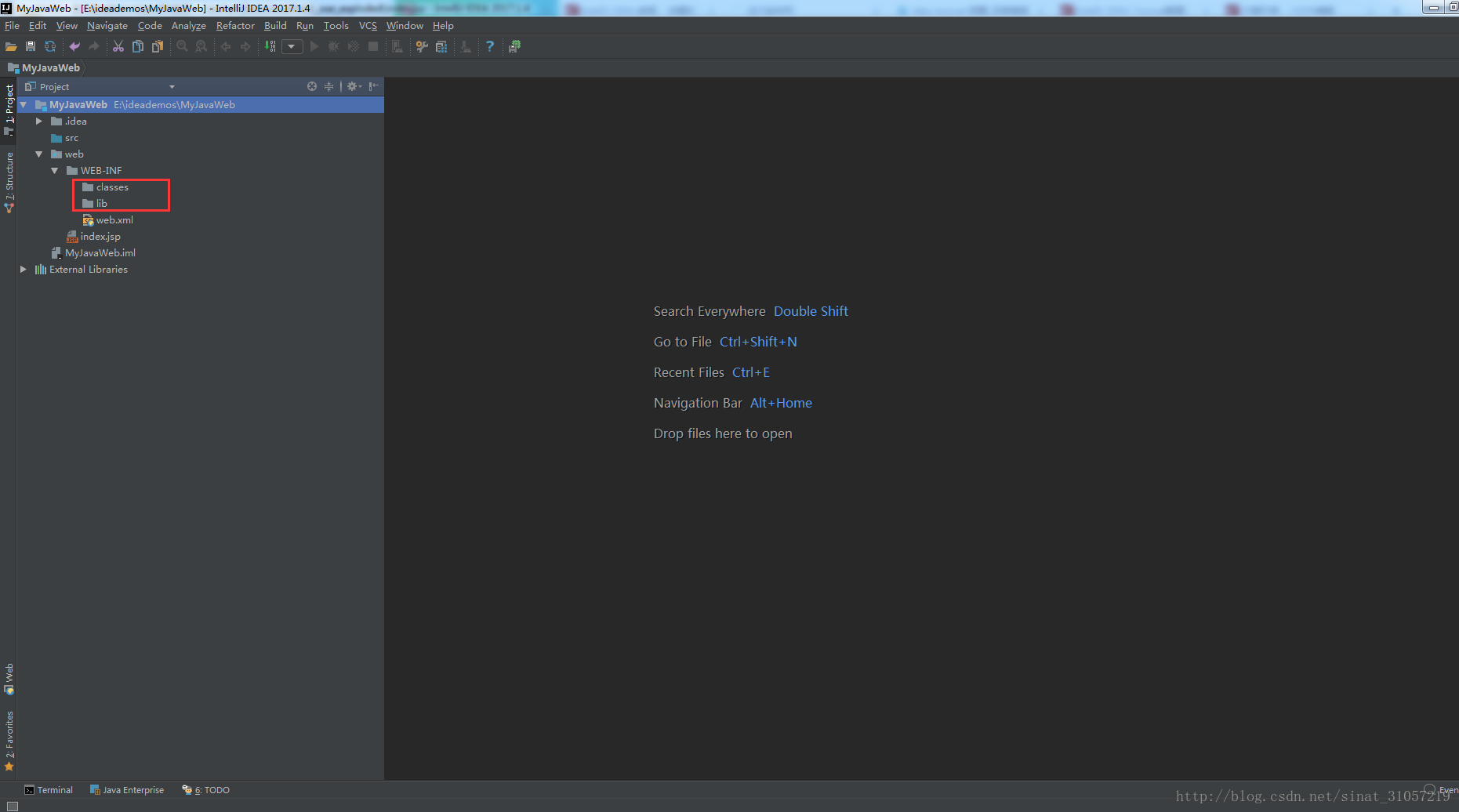Click the Redo arrow icon

tap(94, 47)
